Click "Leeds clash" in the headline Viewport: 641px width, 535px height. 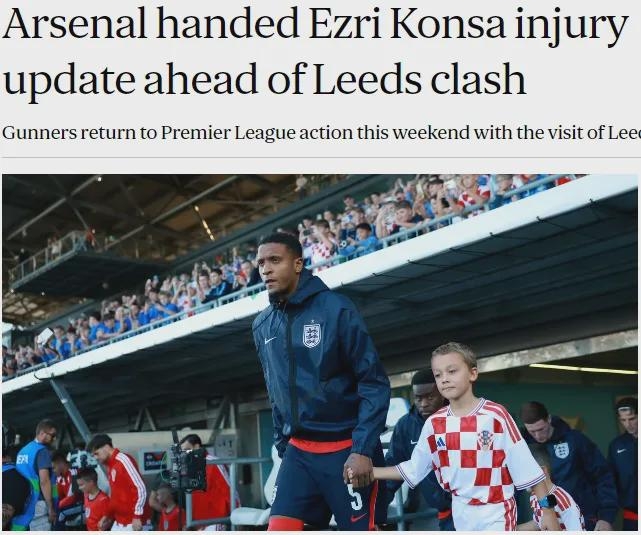419,78
